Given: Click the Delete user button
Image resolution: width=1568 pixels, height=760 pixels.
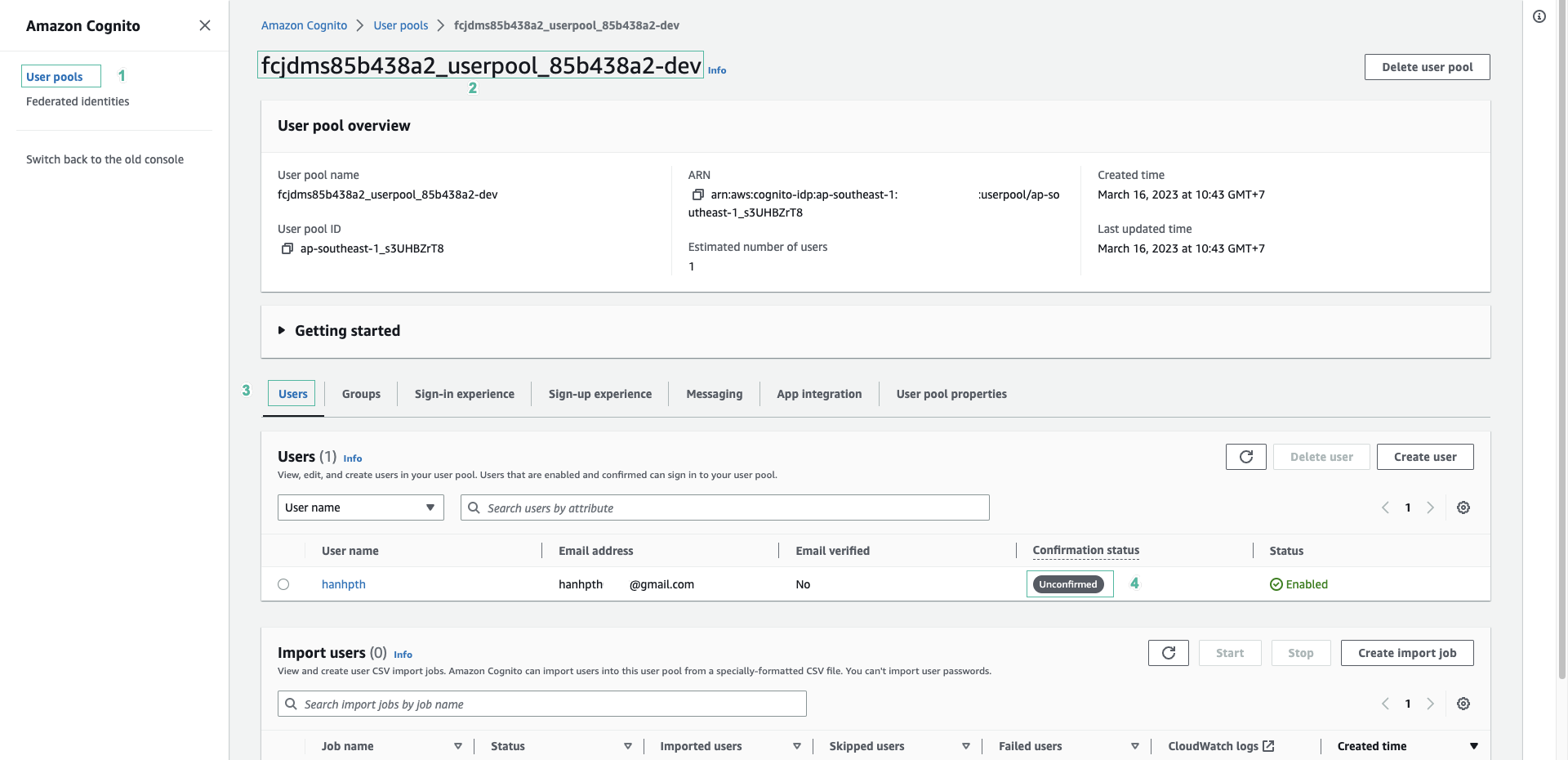Looking at the screenshot, I should 1321,457.
